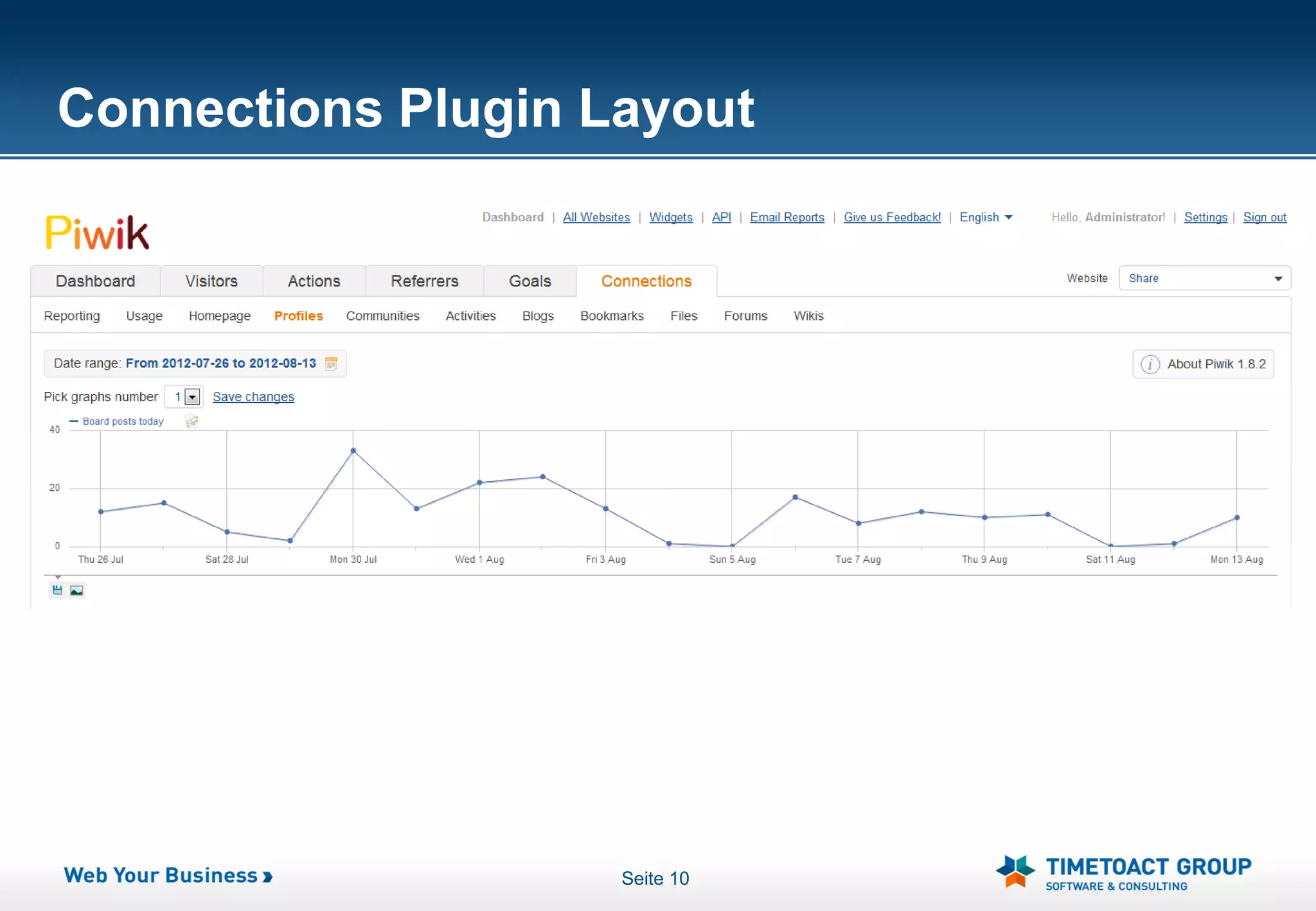Click the date range From 2012-07-26 text
The height and width of the screenshot is (911, 1316).
coord(220,364)
